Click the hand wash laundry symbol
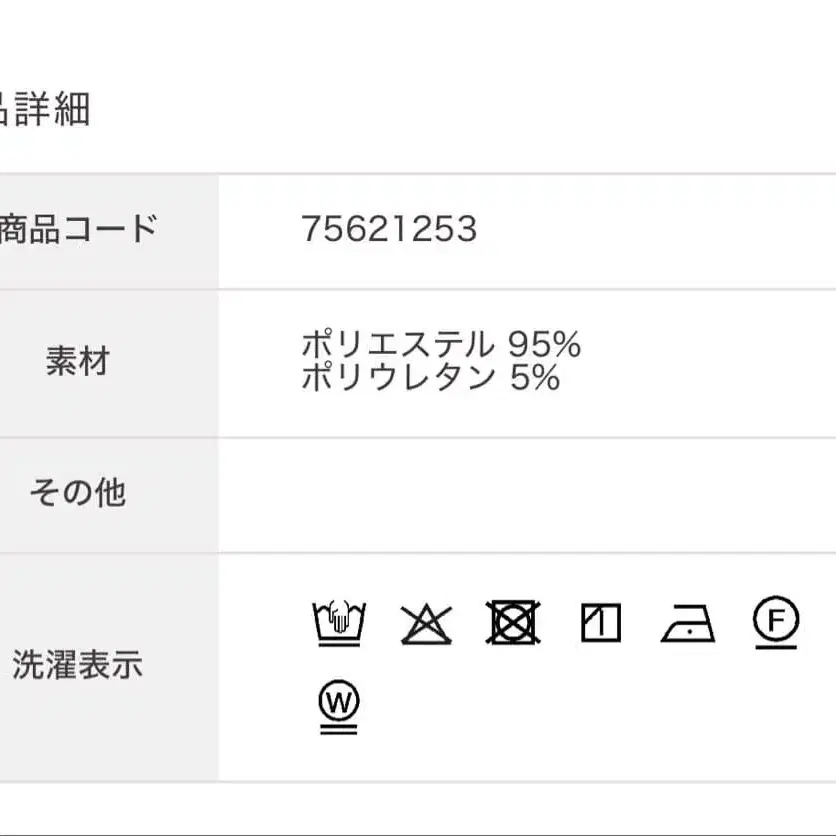Viewport: 836px width, 836px height. click(339, 624)
